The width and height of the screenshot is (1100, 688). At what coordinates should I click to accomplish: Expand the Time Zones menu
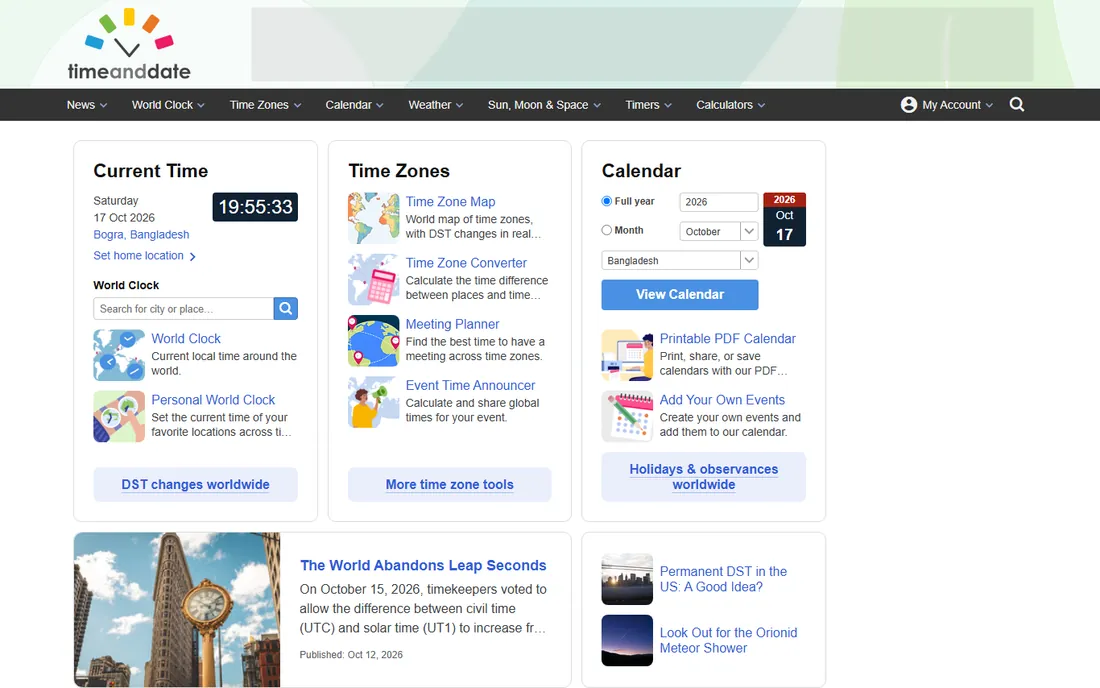(x=265, y=104)
